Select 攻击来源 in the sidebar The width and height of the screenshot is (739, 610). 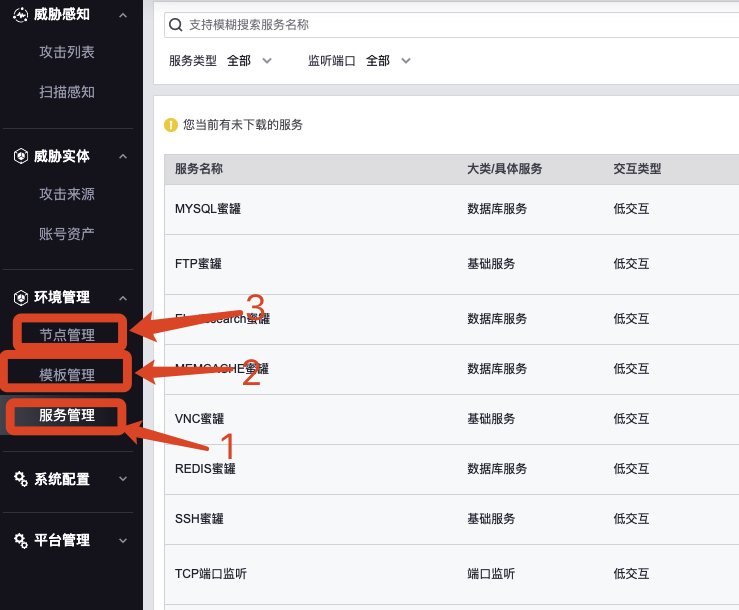[x=67, y=194]
